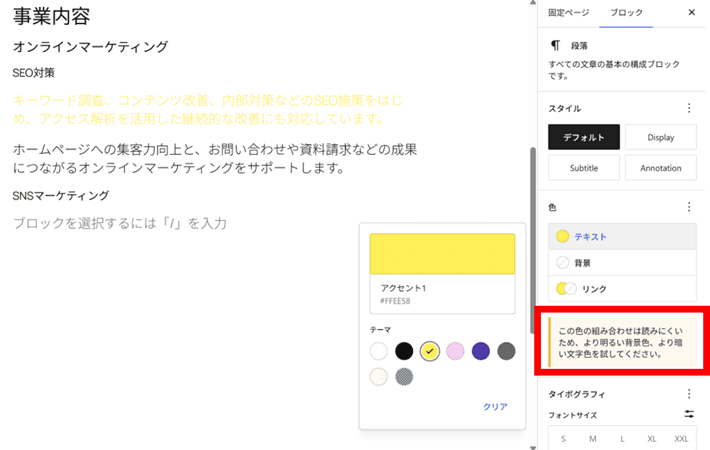Click the SNSマーケティング subheading
The width and height of the screenshot is (710, 450).
click(x=61, y=196)
